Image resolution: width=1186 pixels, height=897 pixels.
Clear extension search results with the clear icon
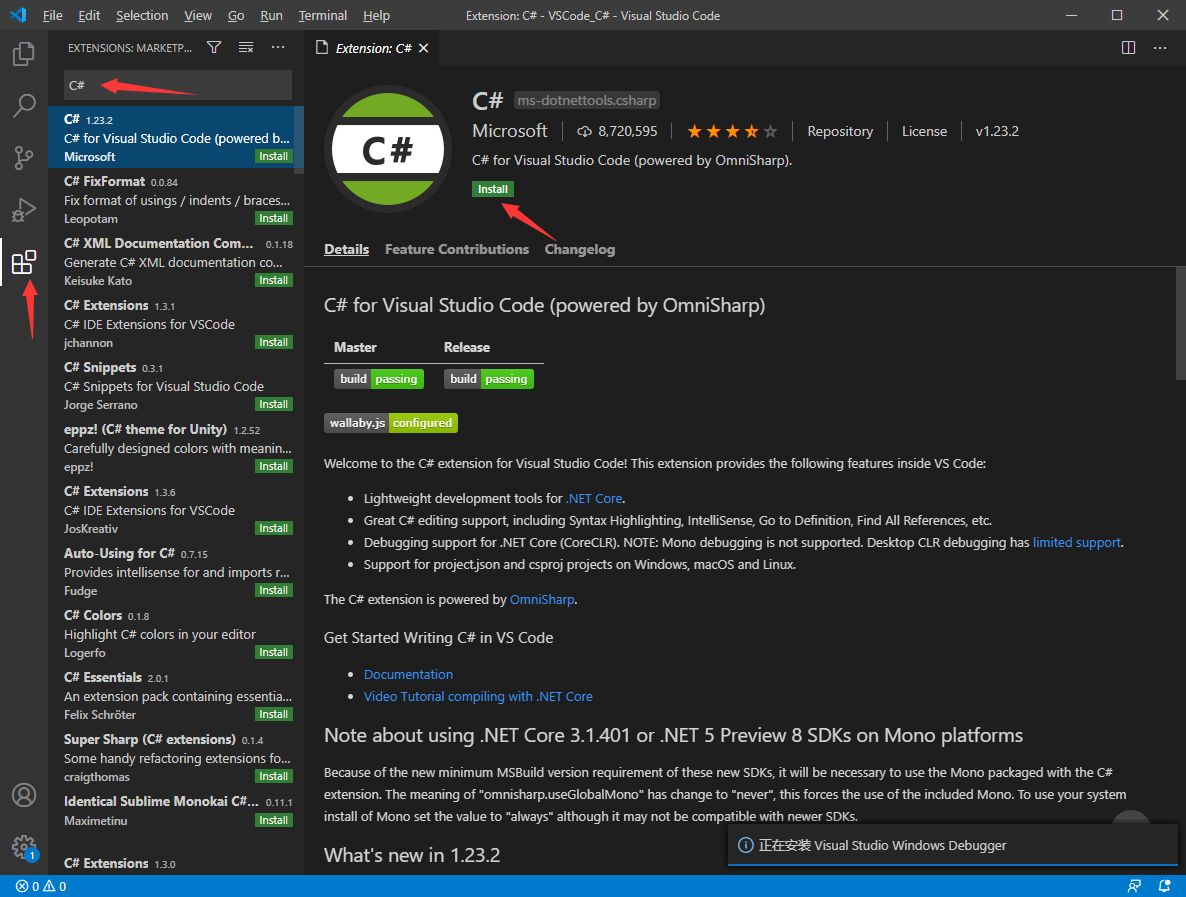click(x=246, y=46)
